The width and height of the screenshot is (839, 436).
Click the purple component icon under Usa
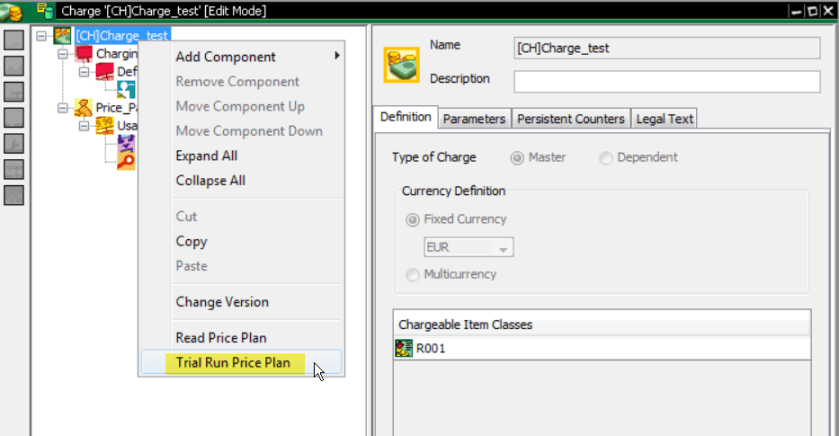[x=126, y=143]
